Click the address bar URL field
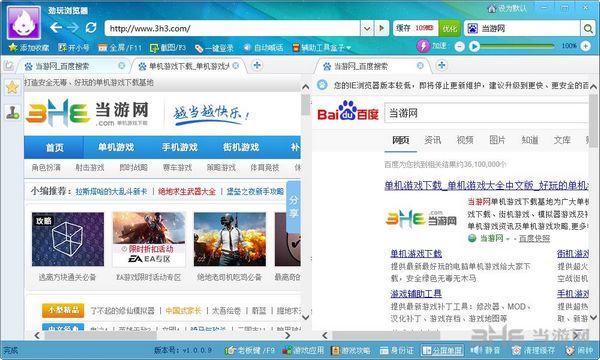 (233, 28)
